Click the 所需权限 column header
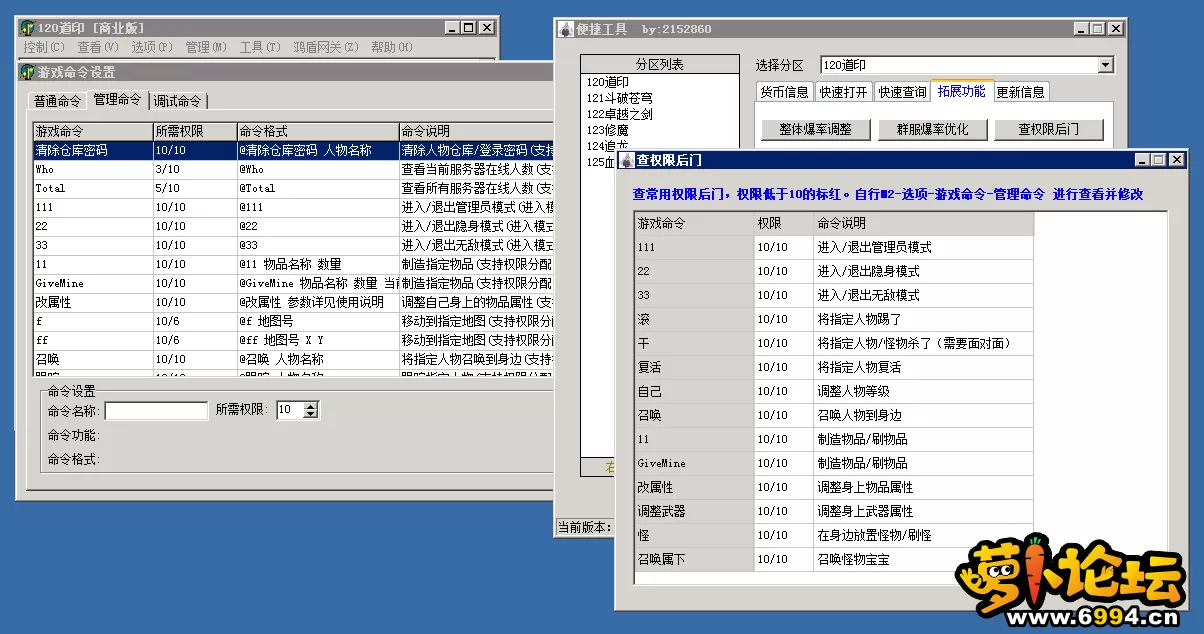 click(194, 131)
